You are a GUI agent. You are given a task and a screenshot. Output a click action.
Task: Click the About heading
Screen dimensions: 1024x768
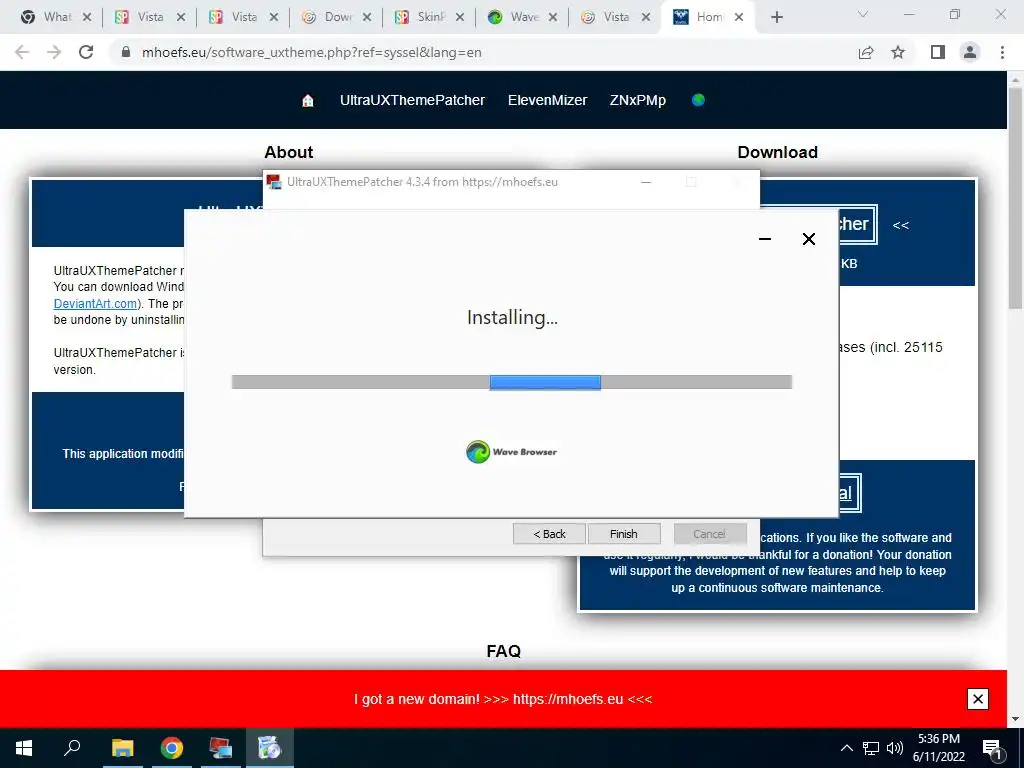pyautogui.click(x=289, y=152)
